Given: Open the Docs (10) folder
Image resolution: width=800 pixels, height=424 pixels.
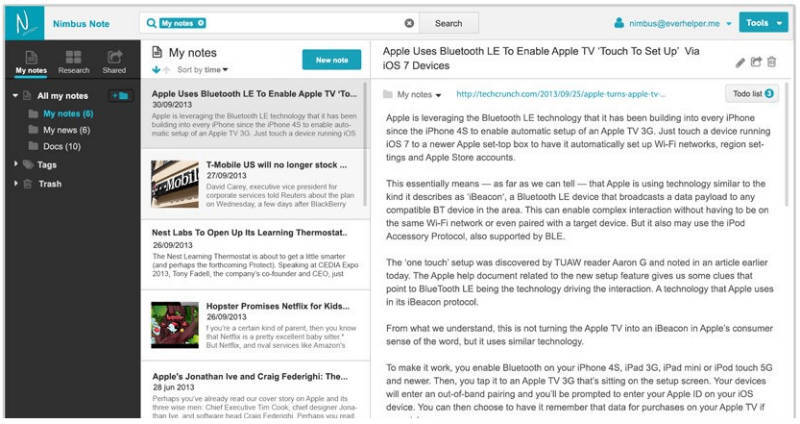Looking at the screenshot, I should tap(62, 146).
